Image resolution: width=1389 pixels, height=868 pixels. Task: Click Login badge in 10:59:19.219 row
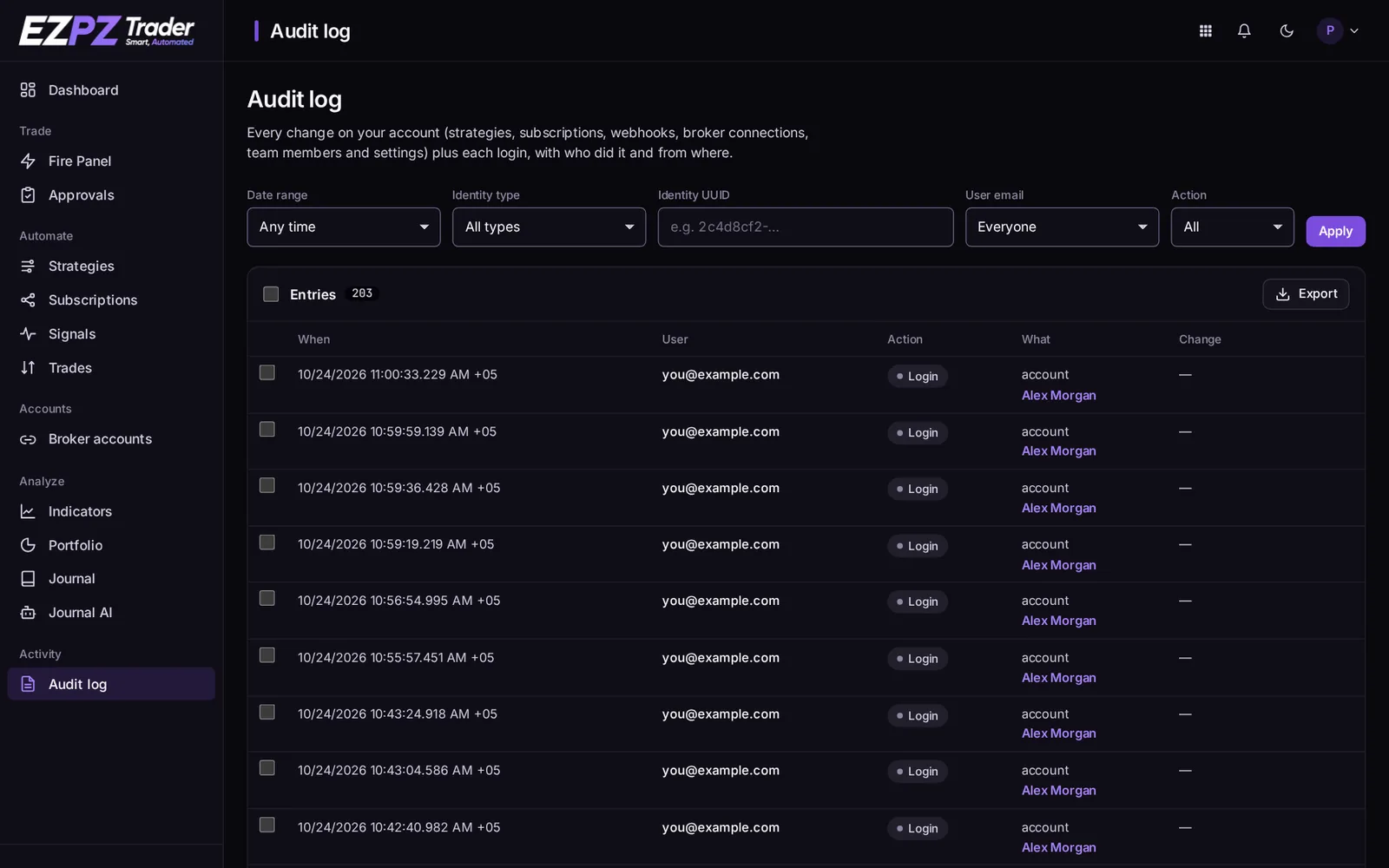click(917, 546)
